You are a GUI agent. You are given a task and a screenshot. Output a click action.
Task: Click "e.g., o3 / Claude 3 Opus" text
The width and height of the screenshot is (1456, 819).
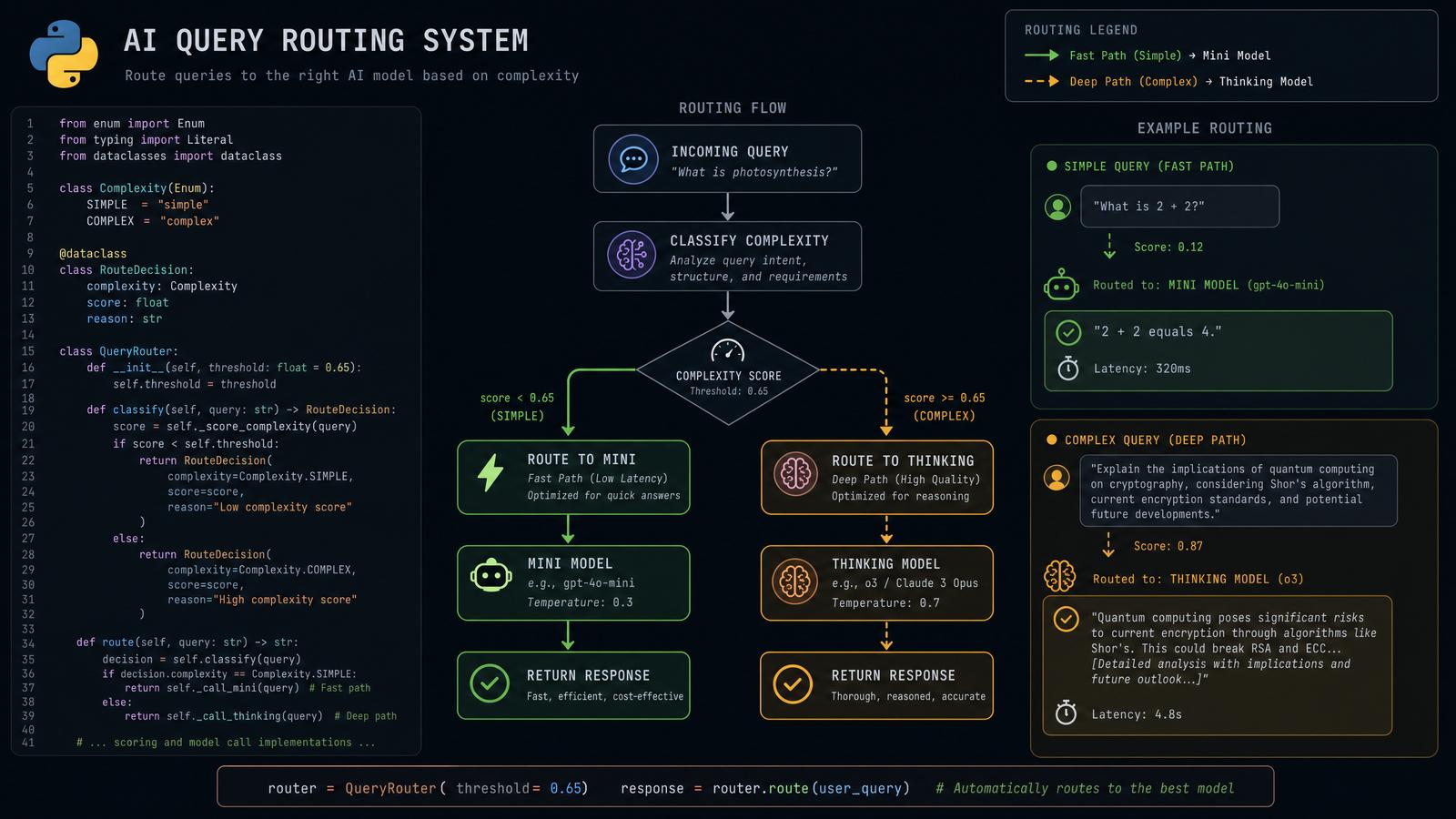pyautogui.click(x=905, y=583)
